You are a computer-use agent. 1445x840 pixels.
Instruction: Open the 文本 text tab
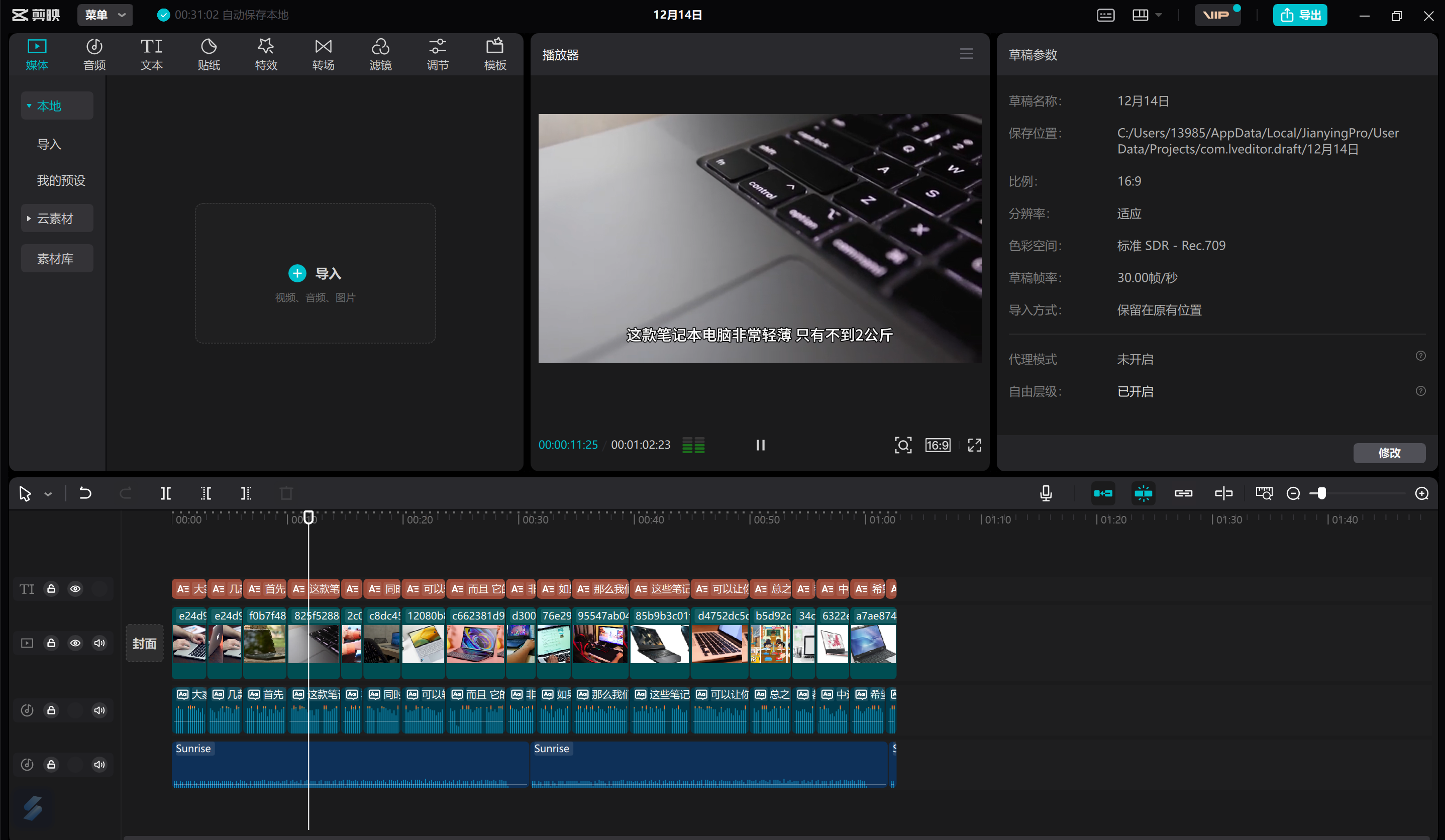click(151, 54)
